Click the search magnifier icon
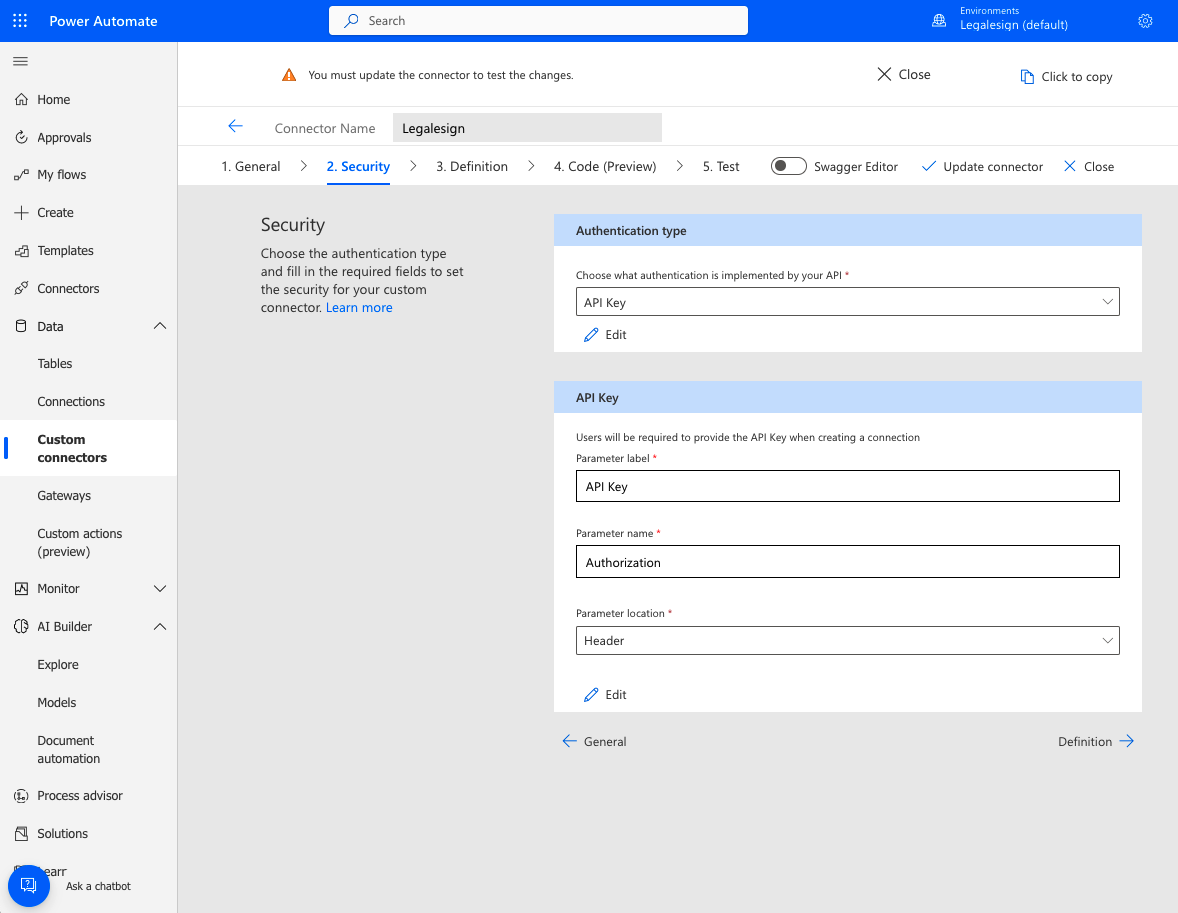The height and width of the screenshot is (913, 1178). pos(351,21)
